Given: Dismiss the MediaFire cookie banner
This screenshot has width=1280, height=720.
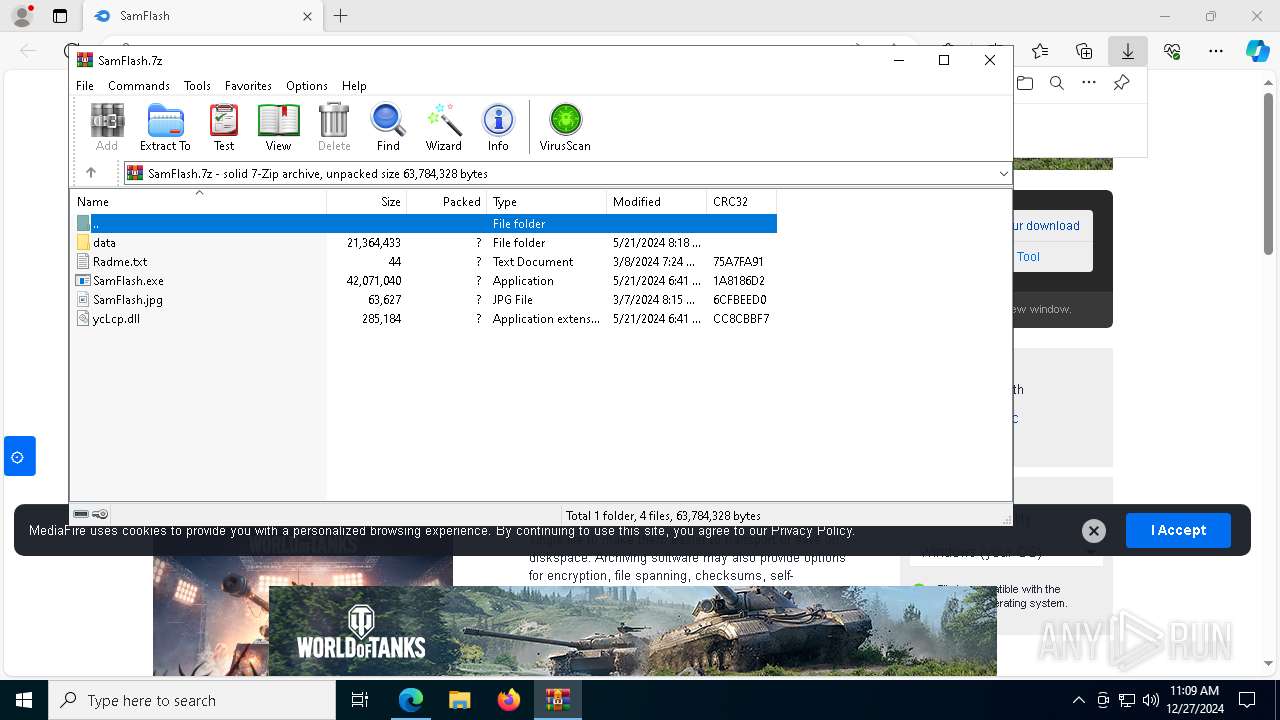Looking at the screenshot, I should [1094, 531].
